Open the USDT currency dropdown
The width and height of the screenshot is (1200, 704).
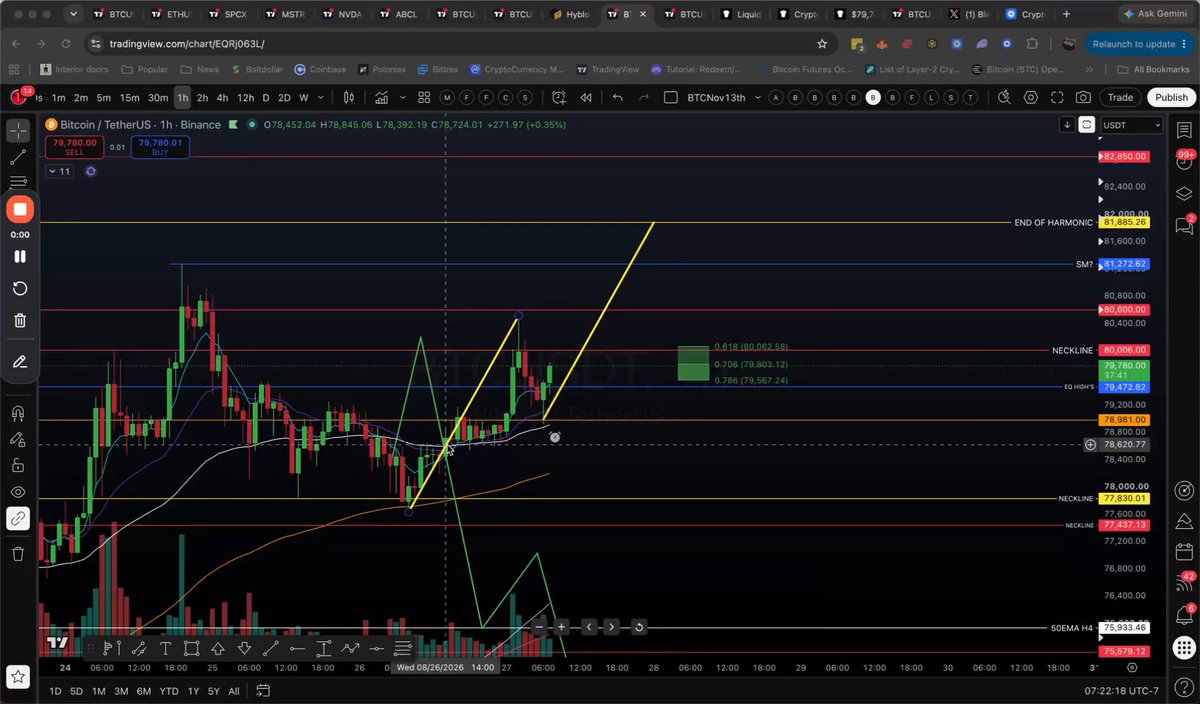click(1131, 125)
